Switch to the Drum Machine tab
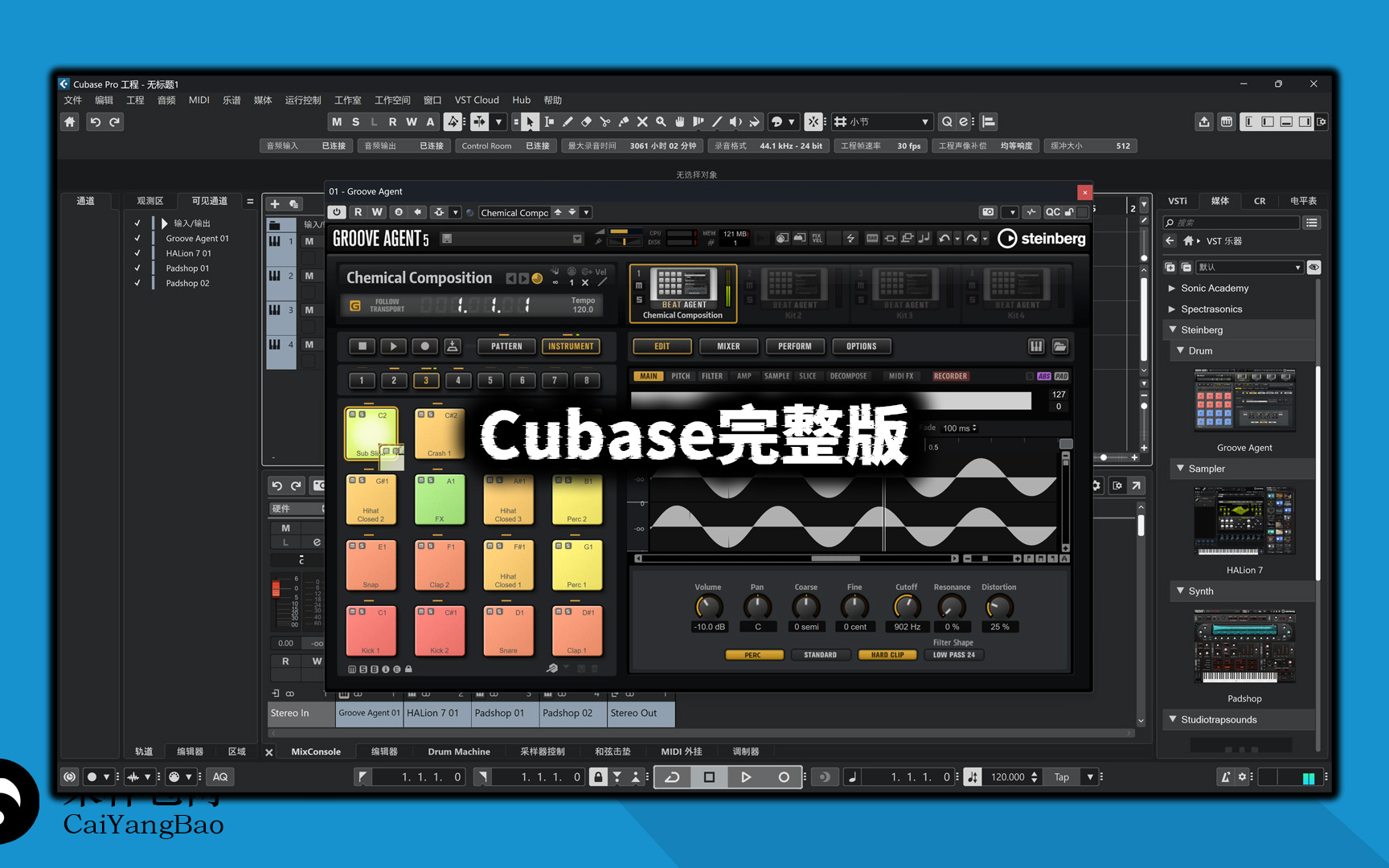 point(458,751)
